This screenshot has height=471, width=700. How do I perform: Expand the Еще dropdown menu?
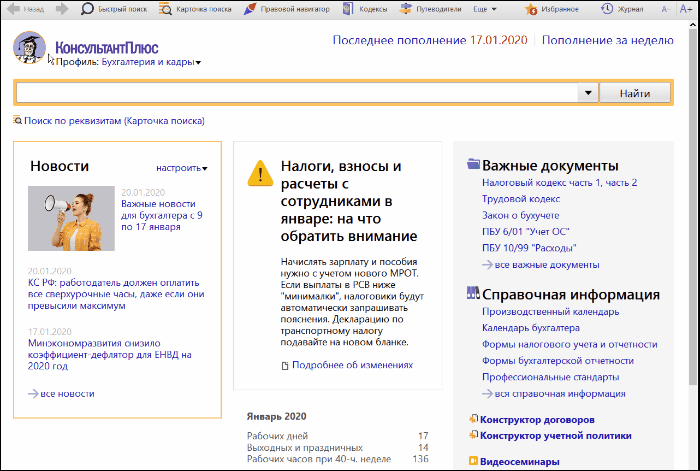pyautogui.click(x=485, y=9)
